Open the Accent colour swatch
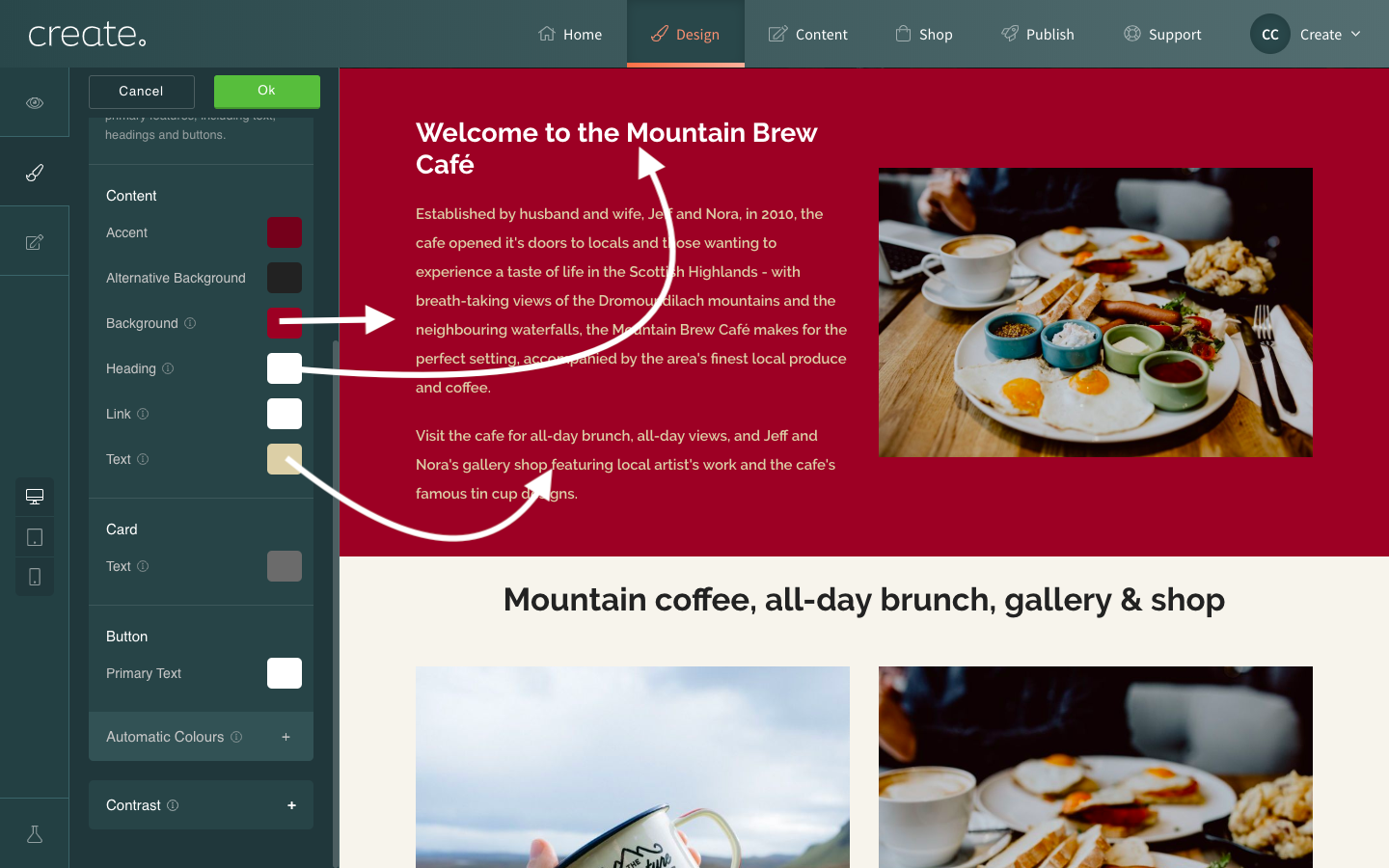The height and width of the screenshot is (868, 1389). (x=285, y=232)
